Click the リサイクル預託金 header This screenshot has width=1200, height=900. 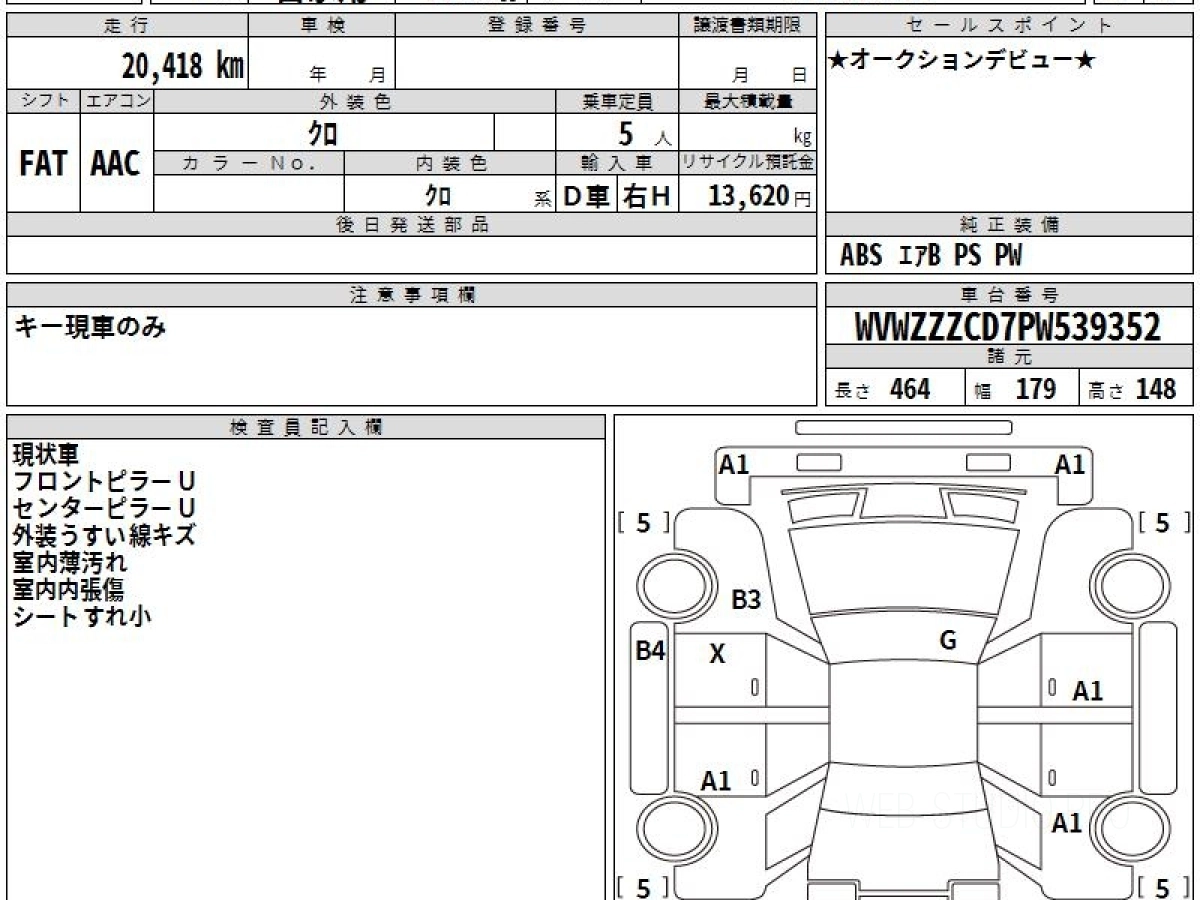coord(748,162)
